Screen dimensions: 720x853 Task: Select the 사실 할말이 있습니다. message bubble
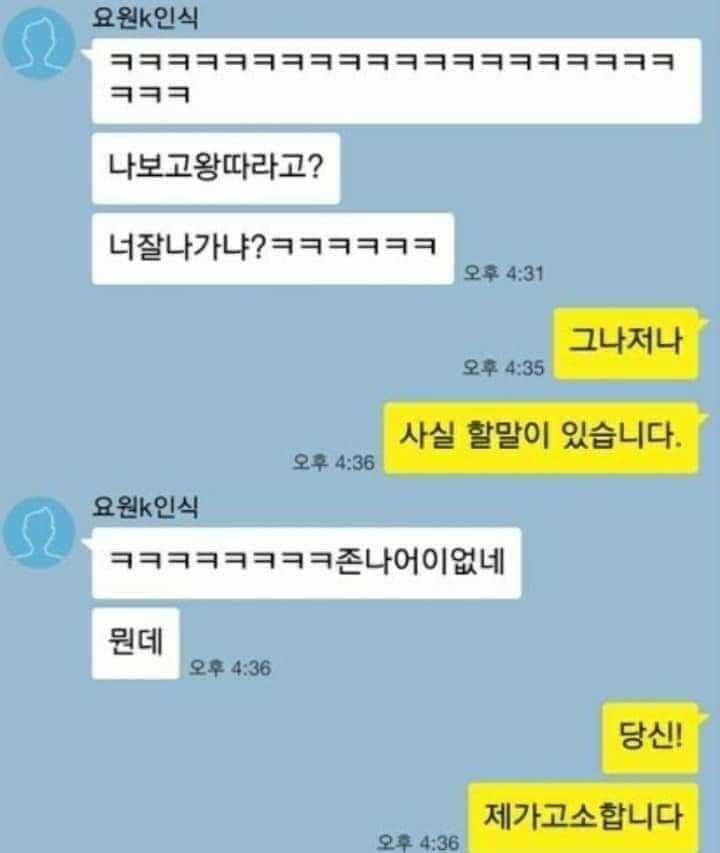[x=541, y=438]
